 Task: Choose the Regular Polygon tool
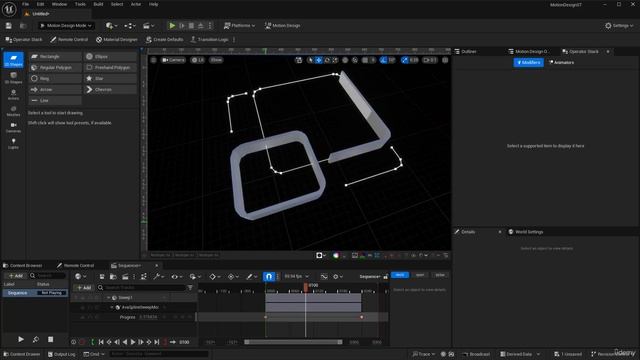55,67
